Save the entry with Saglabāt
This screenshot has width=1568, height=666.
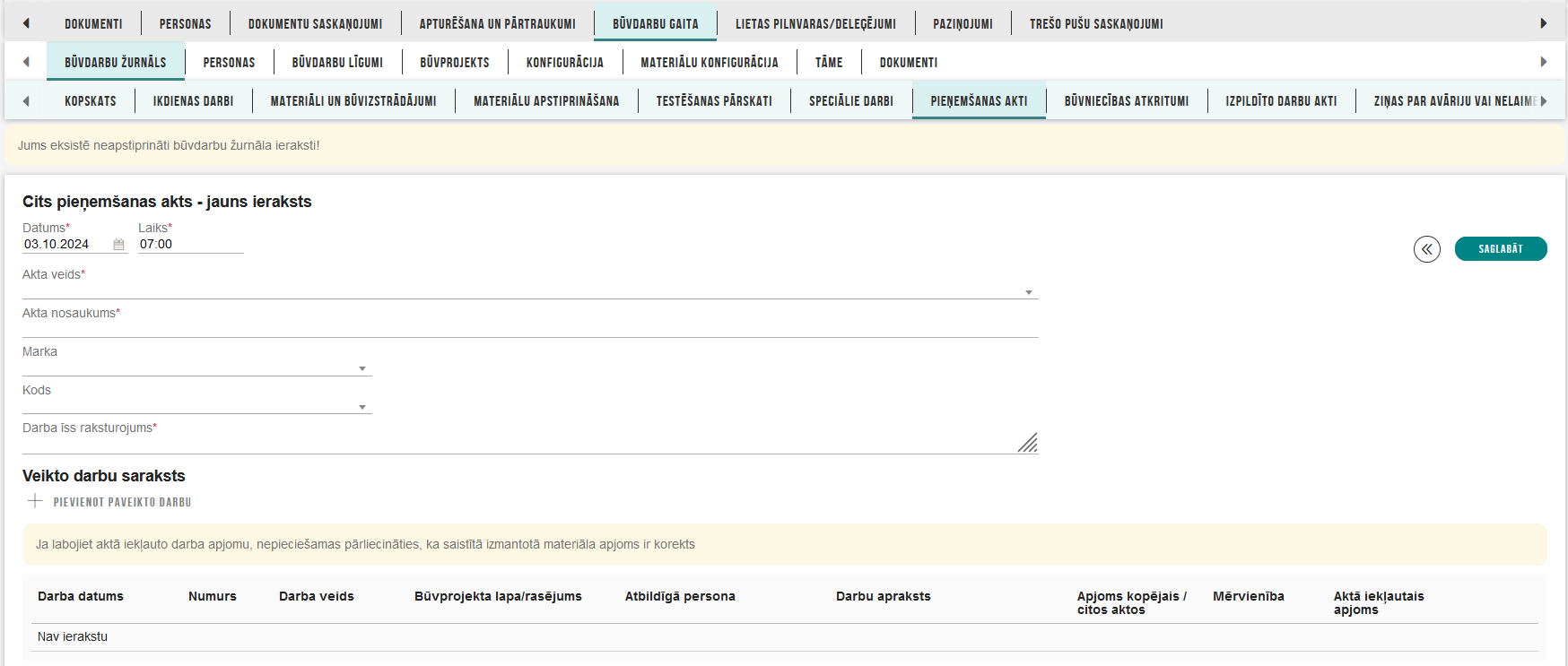click(x=1501, y=249)
